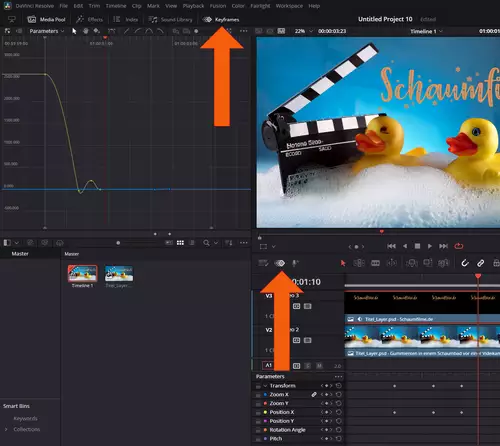Open timeline Parameters panel three-dot menu

click(x=338, y=377)
